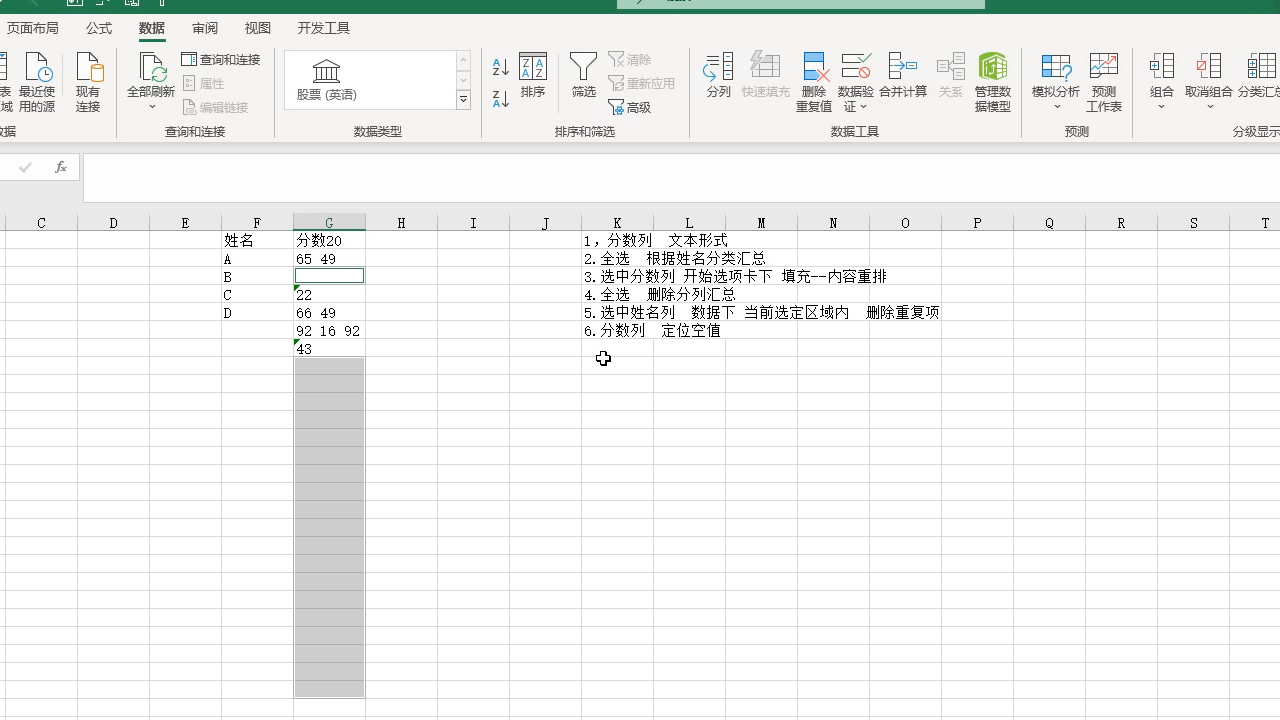Click Reapply (重新应用) filter button
This screenshot has width=1280, height=720.
point(642,84)
